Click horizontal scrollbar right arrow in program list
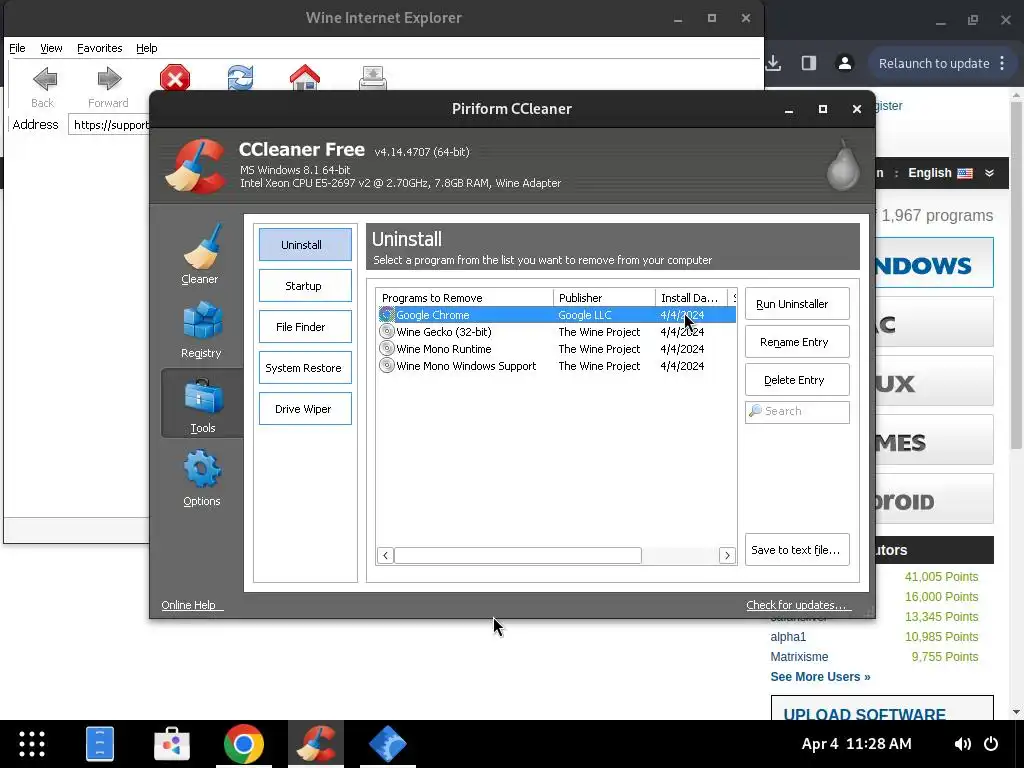The image size is (1024, 768). (728, 556)
